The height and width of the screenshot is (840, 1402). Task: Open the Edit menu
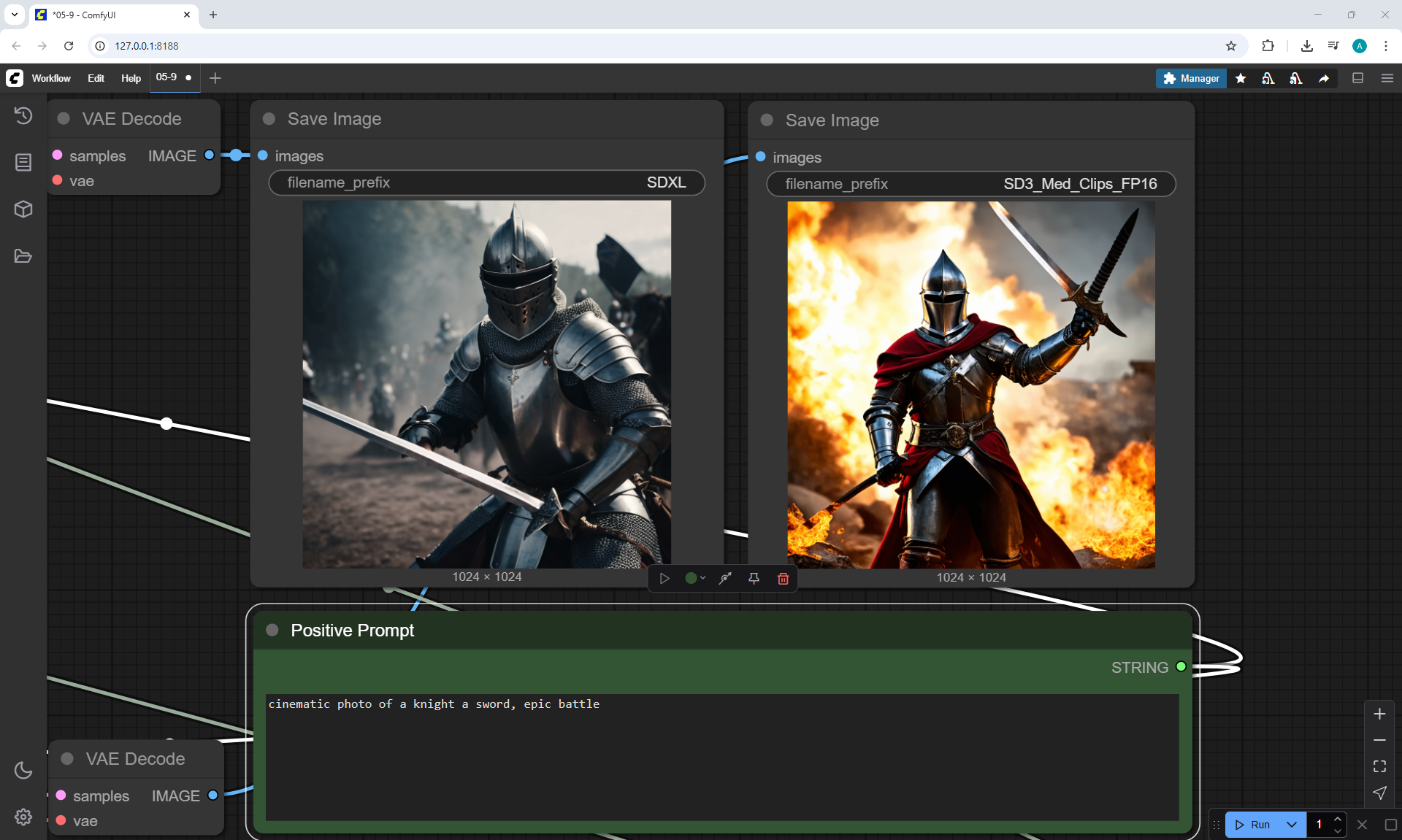[96, 78]
